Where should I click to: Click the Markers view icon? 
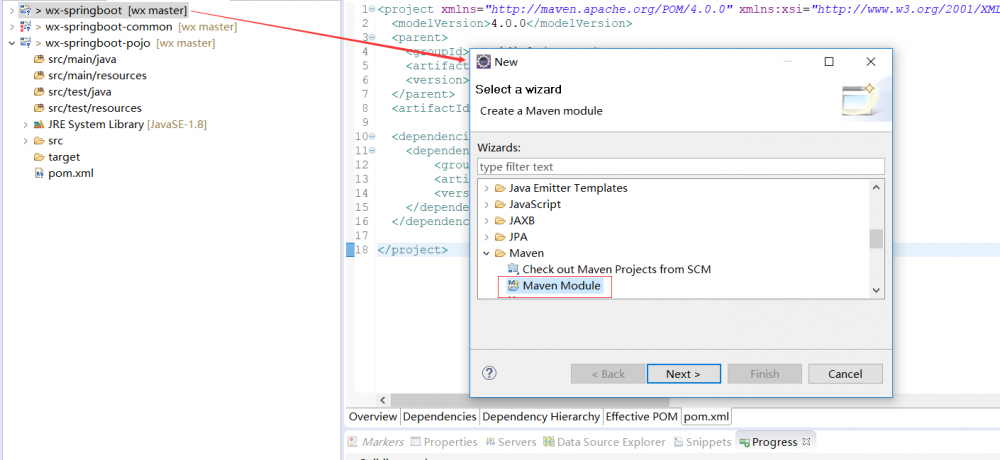click(353, 441)
